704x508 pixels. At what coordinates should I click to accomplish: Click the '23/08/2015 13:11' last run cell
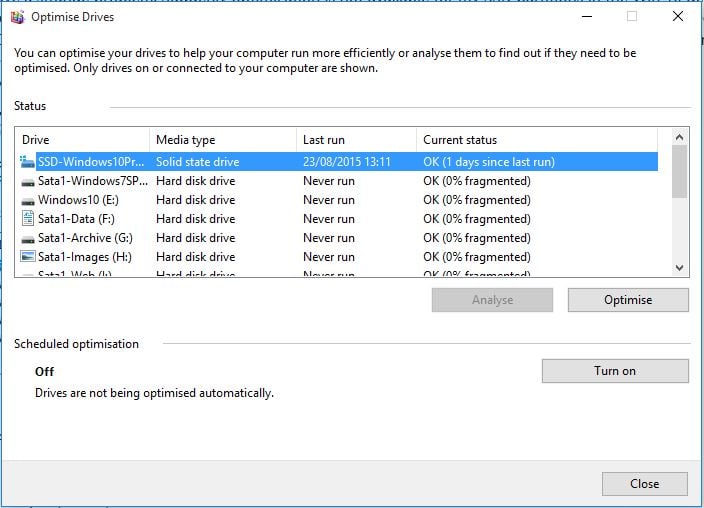pyautogui.click(x=347, y=162)
